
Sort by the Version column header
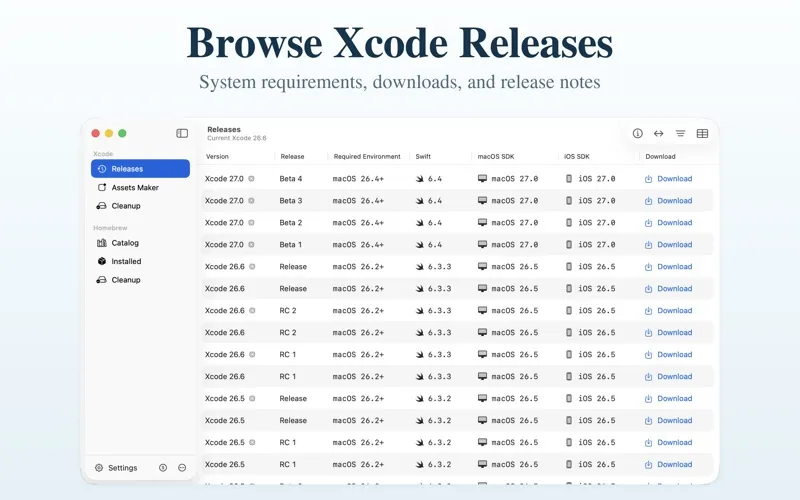(x=217, y=157)
